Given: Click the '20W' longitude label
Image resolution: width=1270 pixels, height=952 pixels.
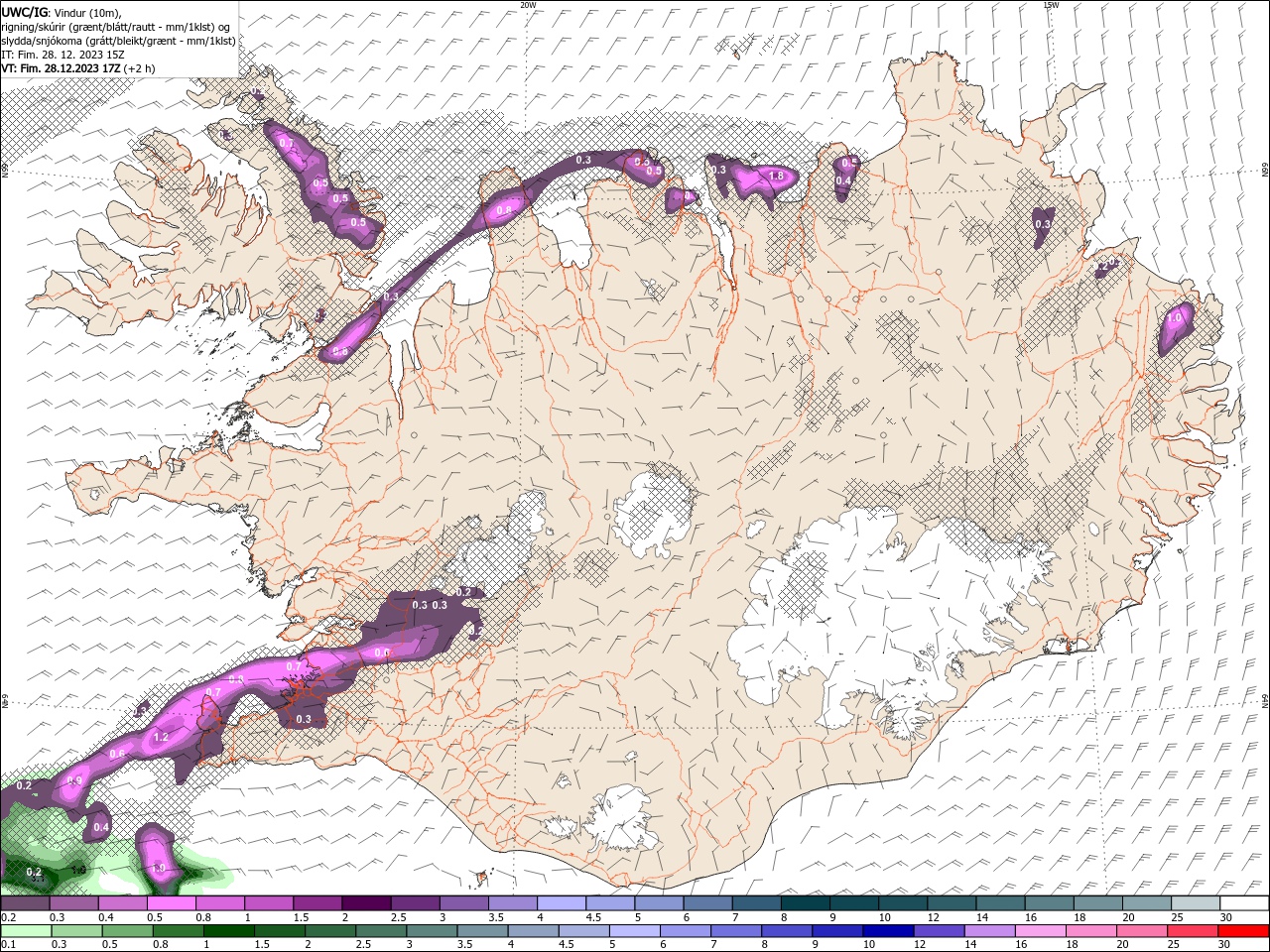Looking at the screenshot, I should (528, 5).
